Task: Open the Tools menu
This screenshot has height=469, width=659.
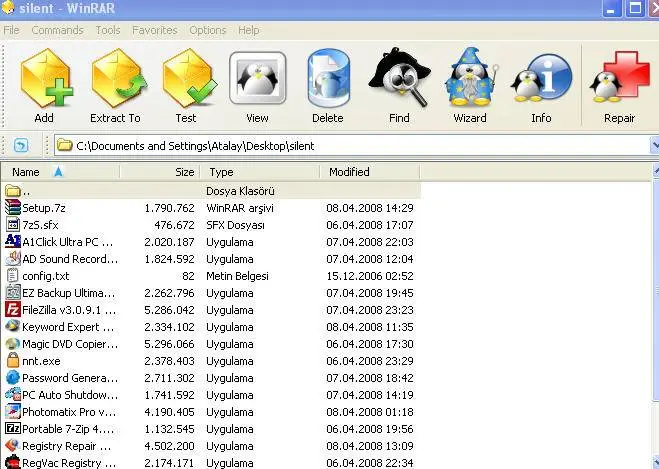Action: point(108,30)
